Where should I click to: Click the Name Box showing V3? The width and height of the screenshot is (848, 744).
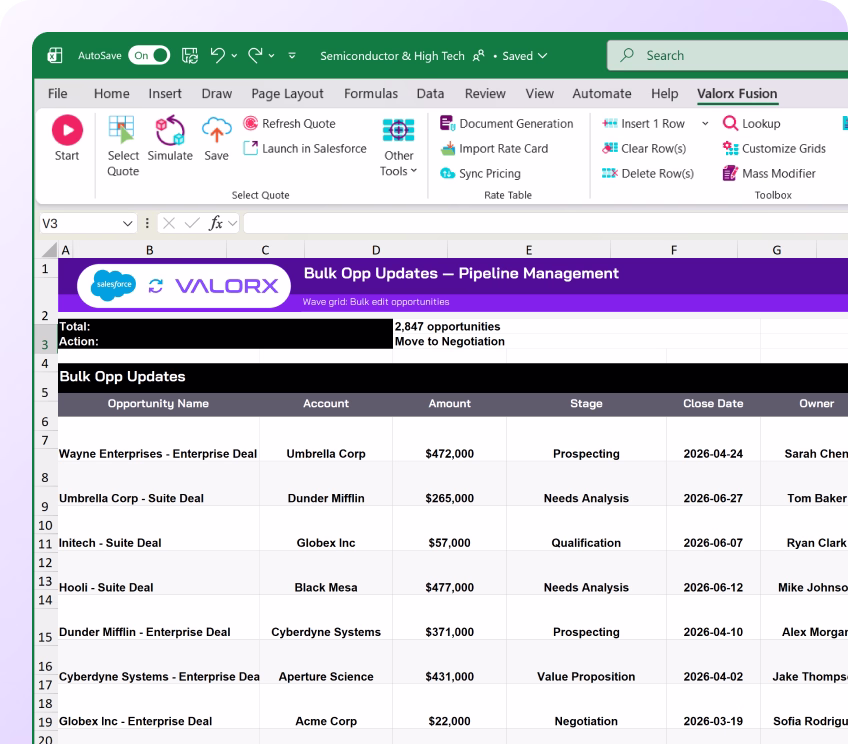81,223
